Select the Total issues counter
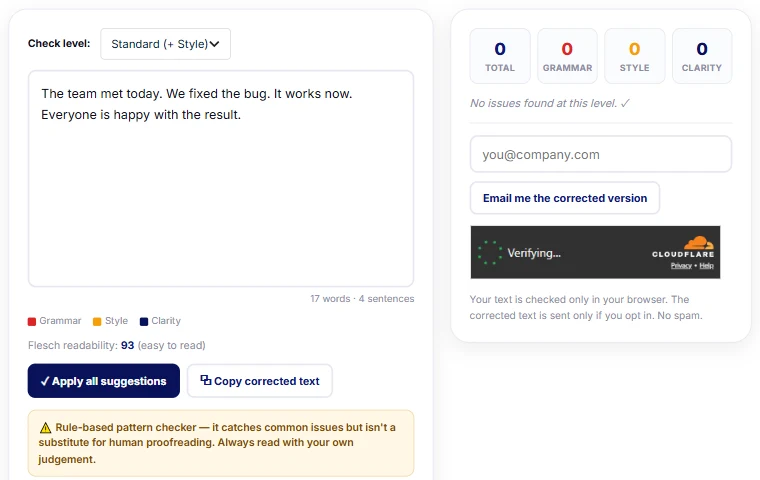 coord(500,56)
